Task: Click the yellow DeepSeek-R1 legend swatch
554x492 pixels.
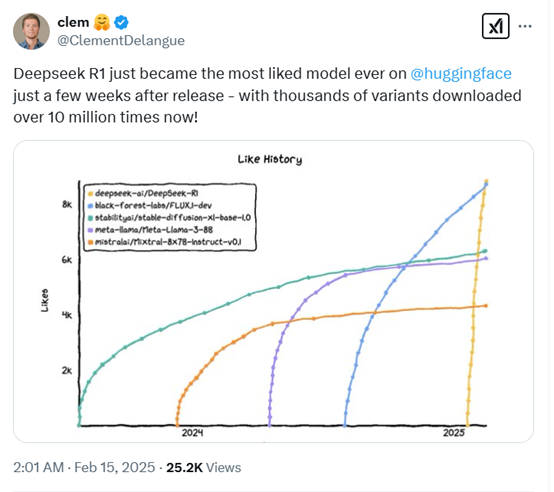Action: pyautogui.click(x=90, y=194)
